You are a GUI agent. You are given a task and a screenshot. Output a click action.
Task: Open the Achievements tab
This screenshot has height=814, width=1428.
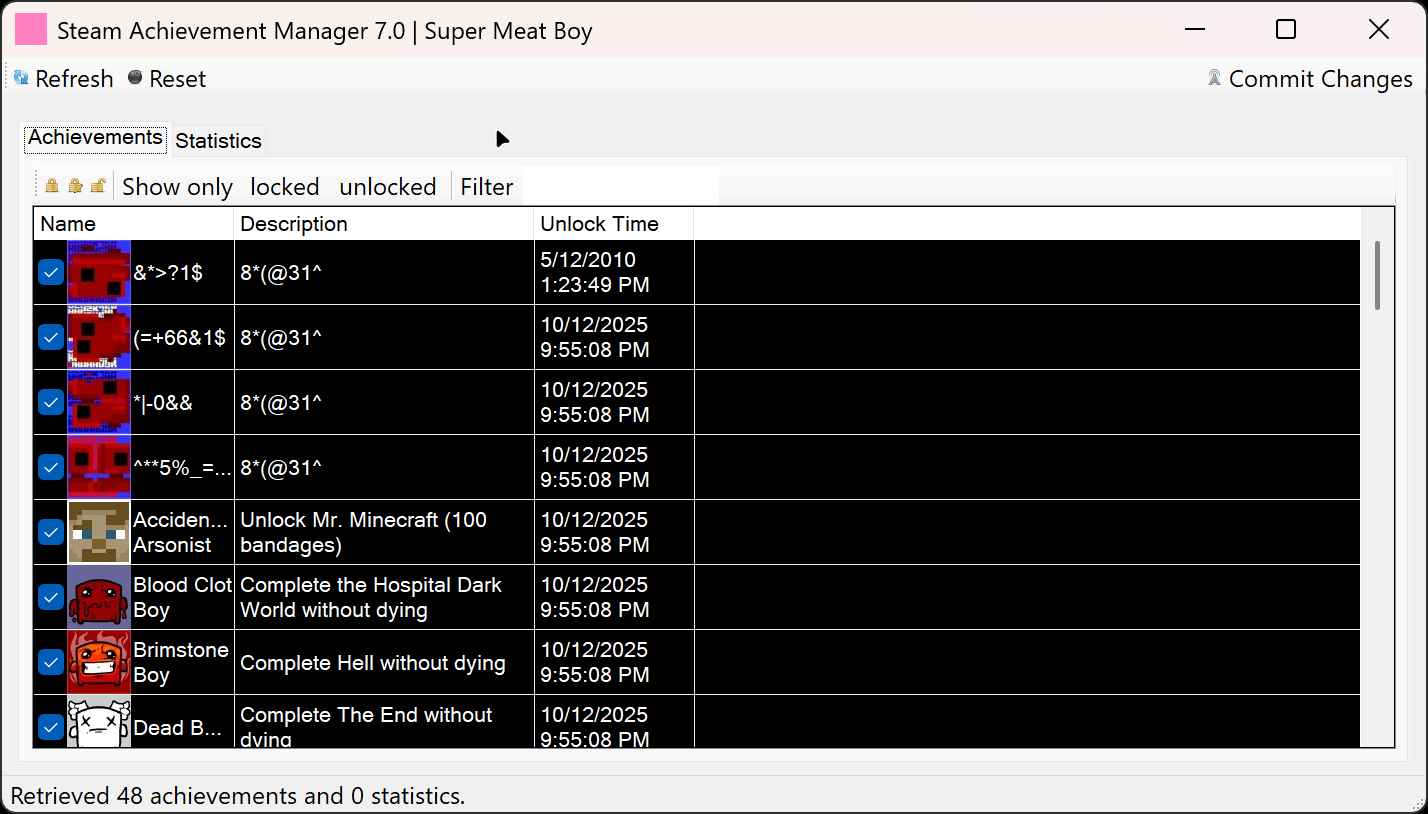95,138
